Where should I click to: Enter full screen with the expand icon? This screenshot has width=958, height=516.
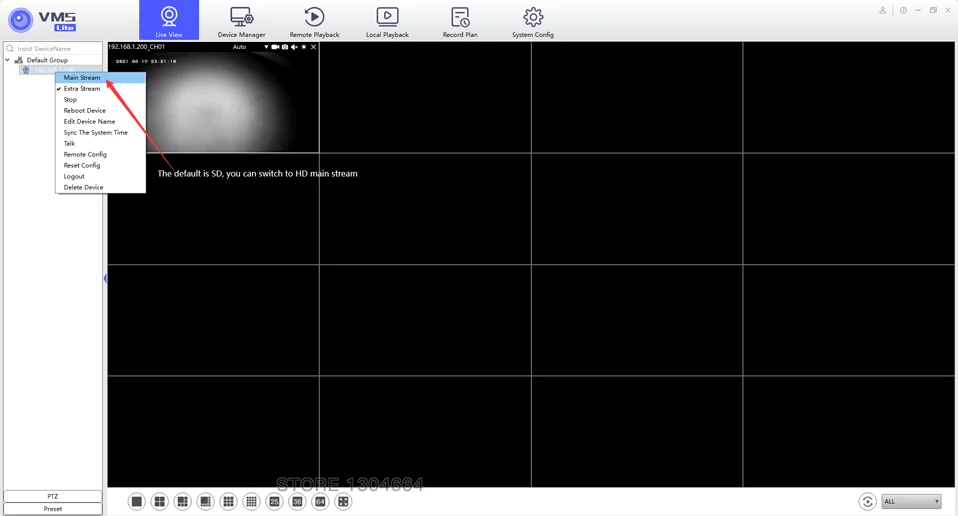point(343,501)
